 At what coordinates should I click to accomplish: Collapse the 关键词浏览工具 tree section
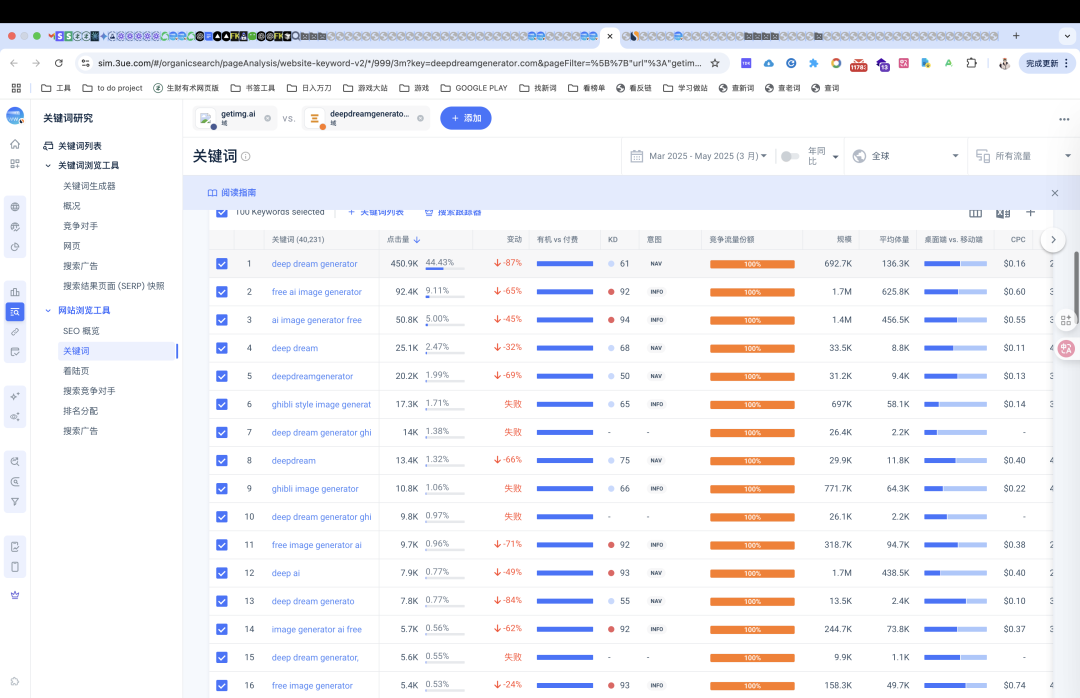48,166
